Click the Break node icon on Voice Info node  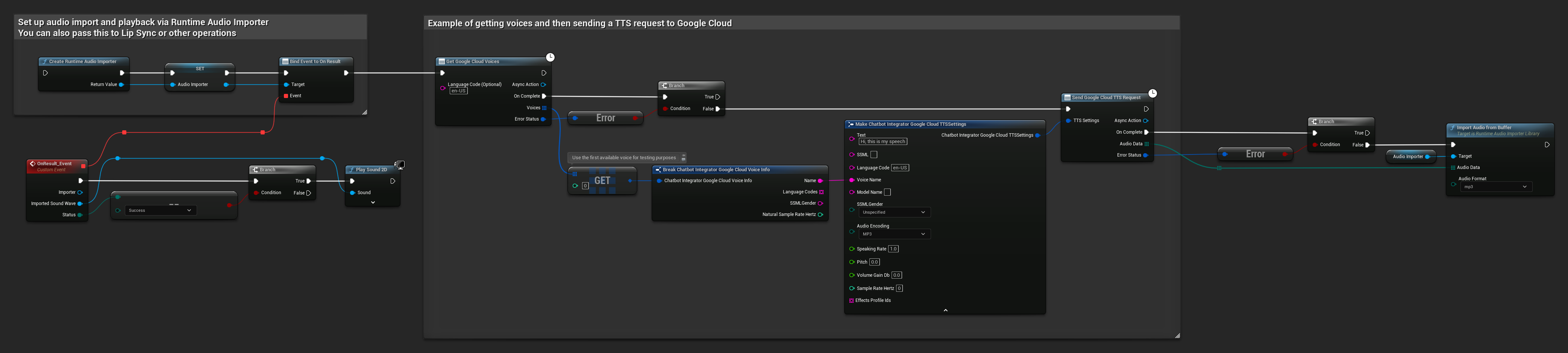[x=659, y=169]
